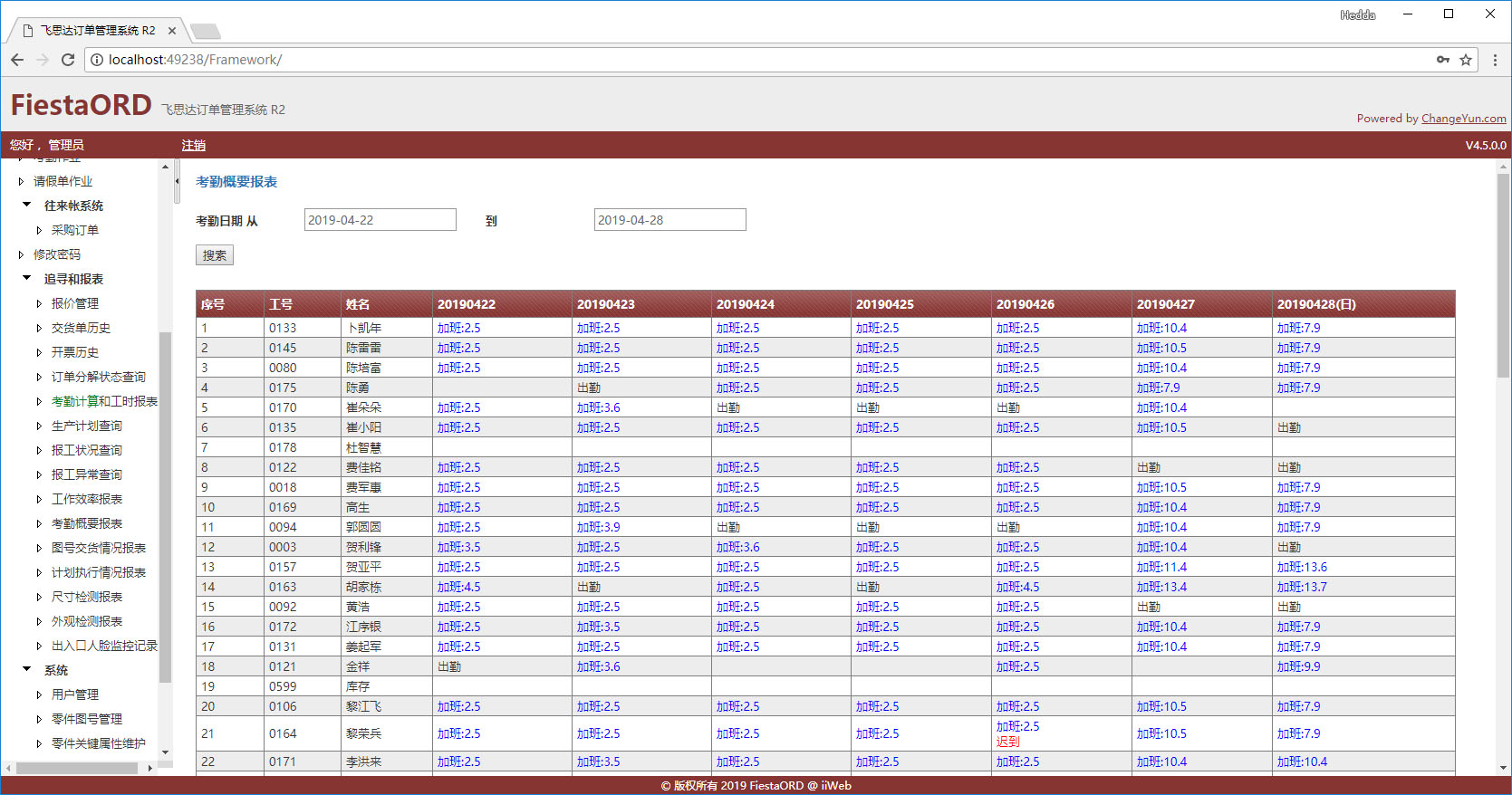Collapse the sidebar using the splitter arrow
The width and height of the screenshot is (1512, 795).
coord(177,181)
